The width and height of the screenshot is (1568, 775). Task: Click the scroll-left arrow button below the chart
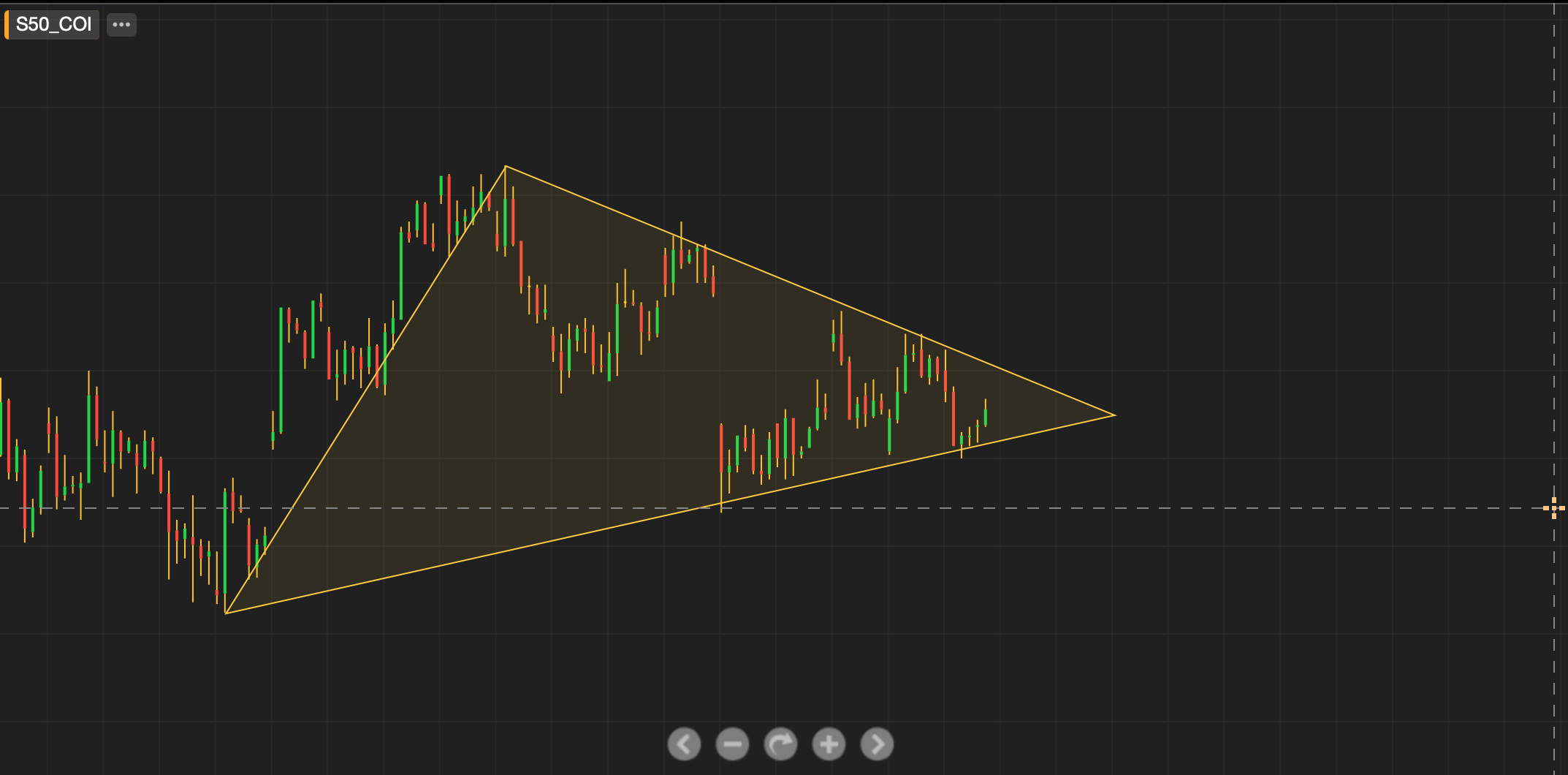684,744
